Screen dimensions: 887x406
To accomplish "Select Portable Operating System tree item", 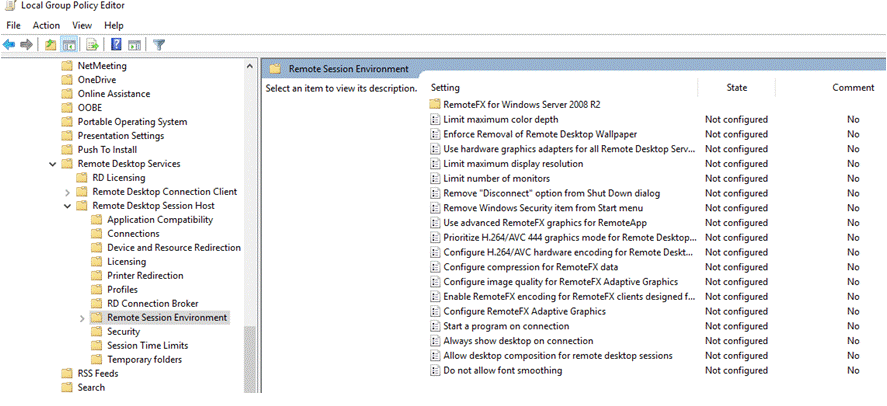I will [132, 122].
